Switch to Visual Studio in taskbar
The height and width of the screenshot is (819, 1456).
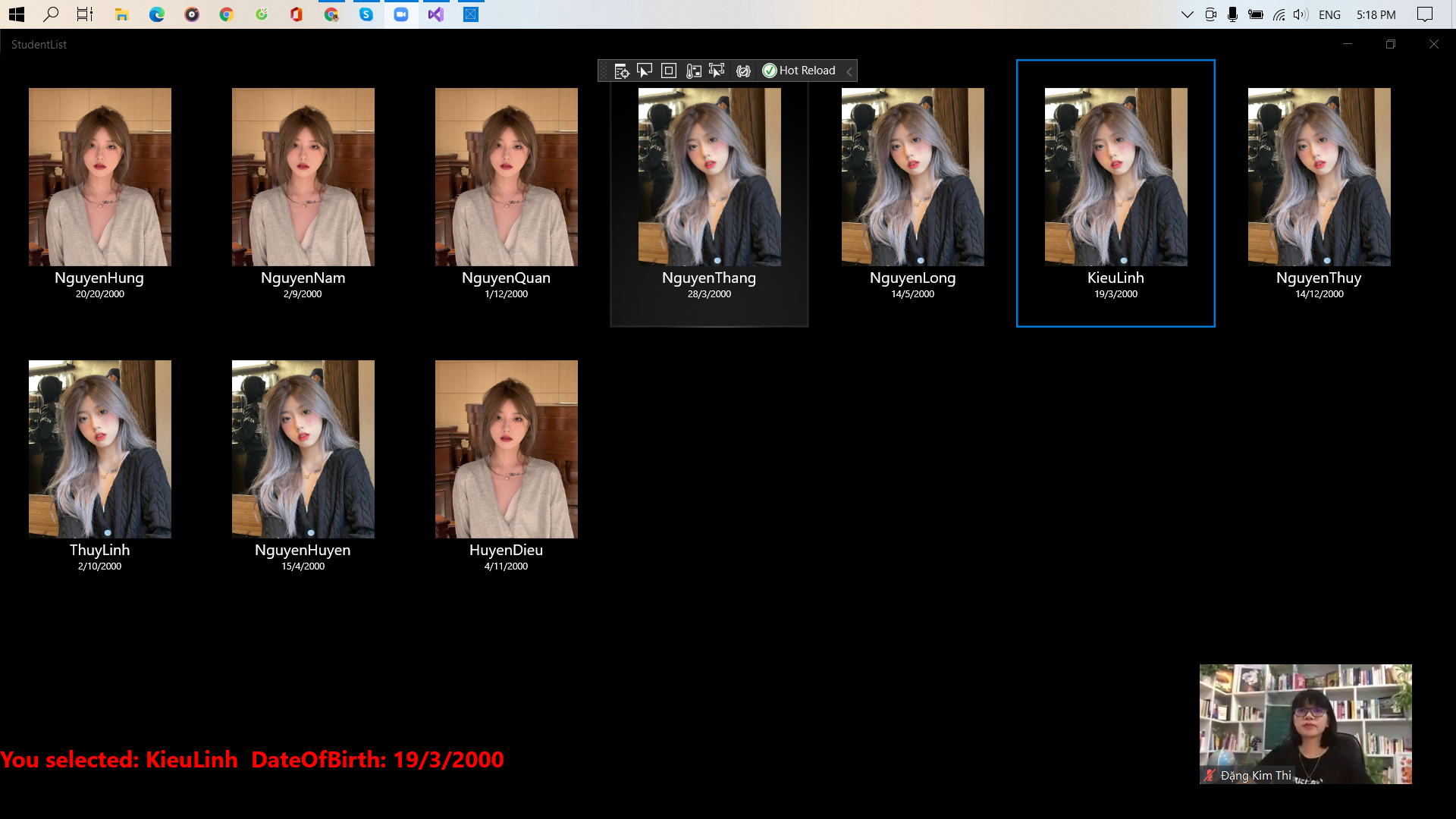click(x=436, y=14)
